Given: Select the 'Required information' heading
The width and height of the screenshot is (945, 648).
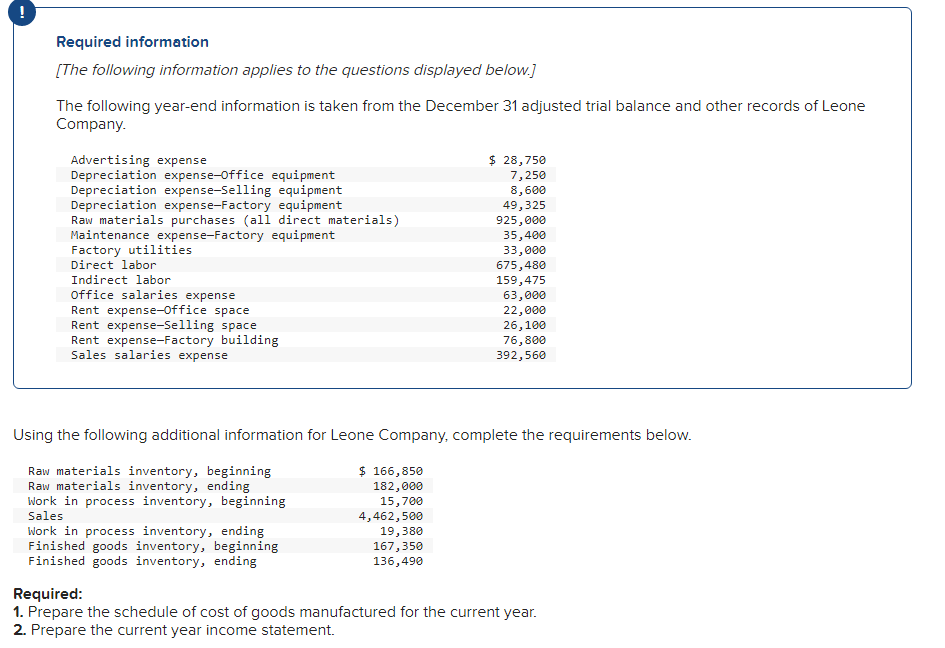Looking at the screenshot, I should tap(133, 42).
